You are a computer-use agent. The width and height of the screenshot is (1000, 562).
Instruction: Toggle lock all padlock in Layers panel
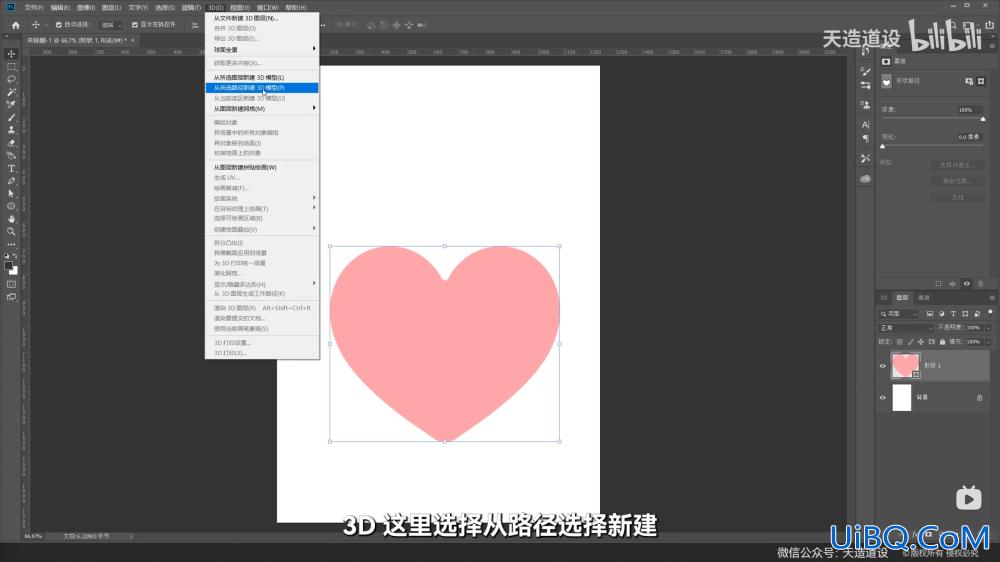click(943, 342)
